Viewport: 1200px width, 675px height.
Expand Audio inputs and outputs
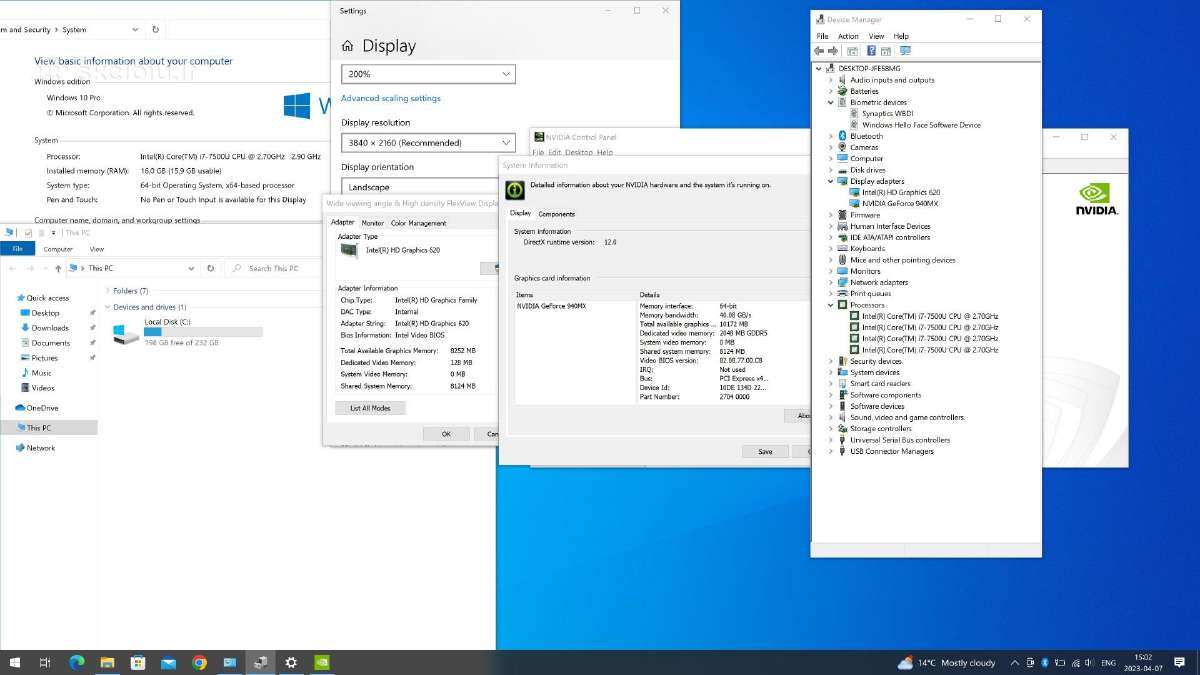tap(831, 80)
